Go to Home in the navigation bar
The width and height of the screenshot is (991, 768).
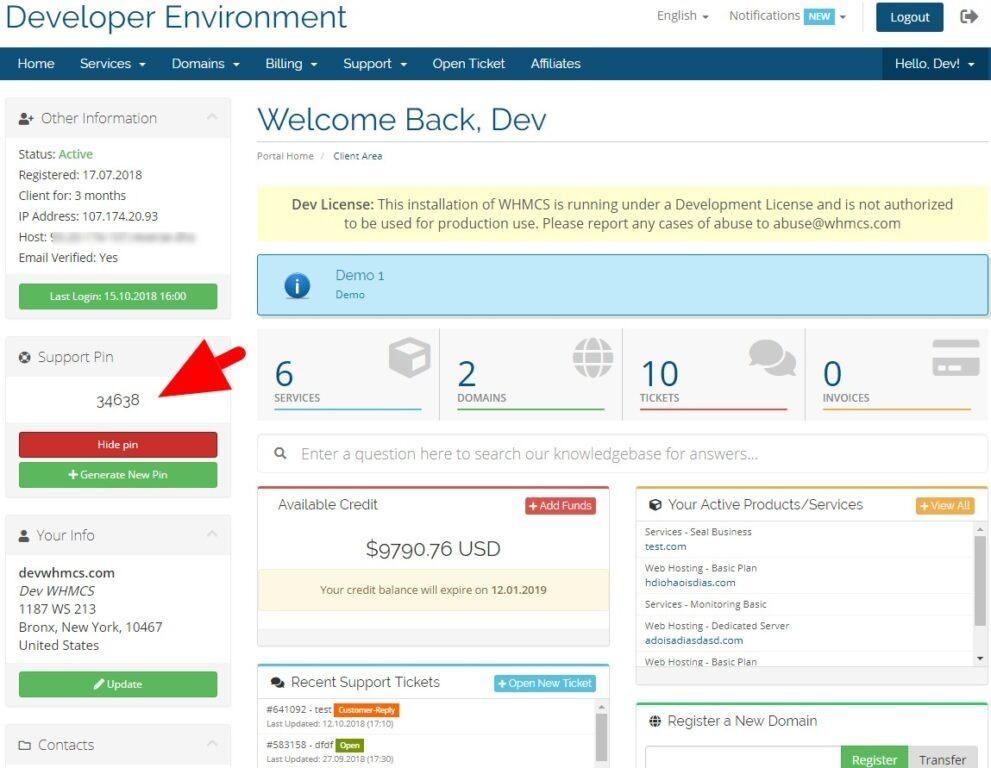click(x=36, y=64)
